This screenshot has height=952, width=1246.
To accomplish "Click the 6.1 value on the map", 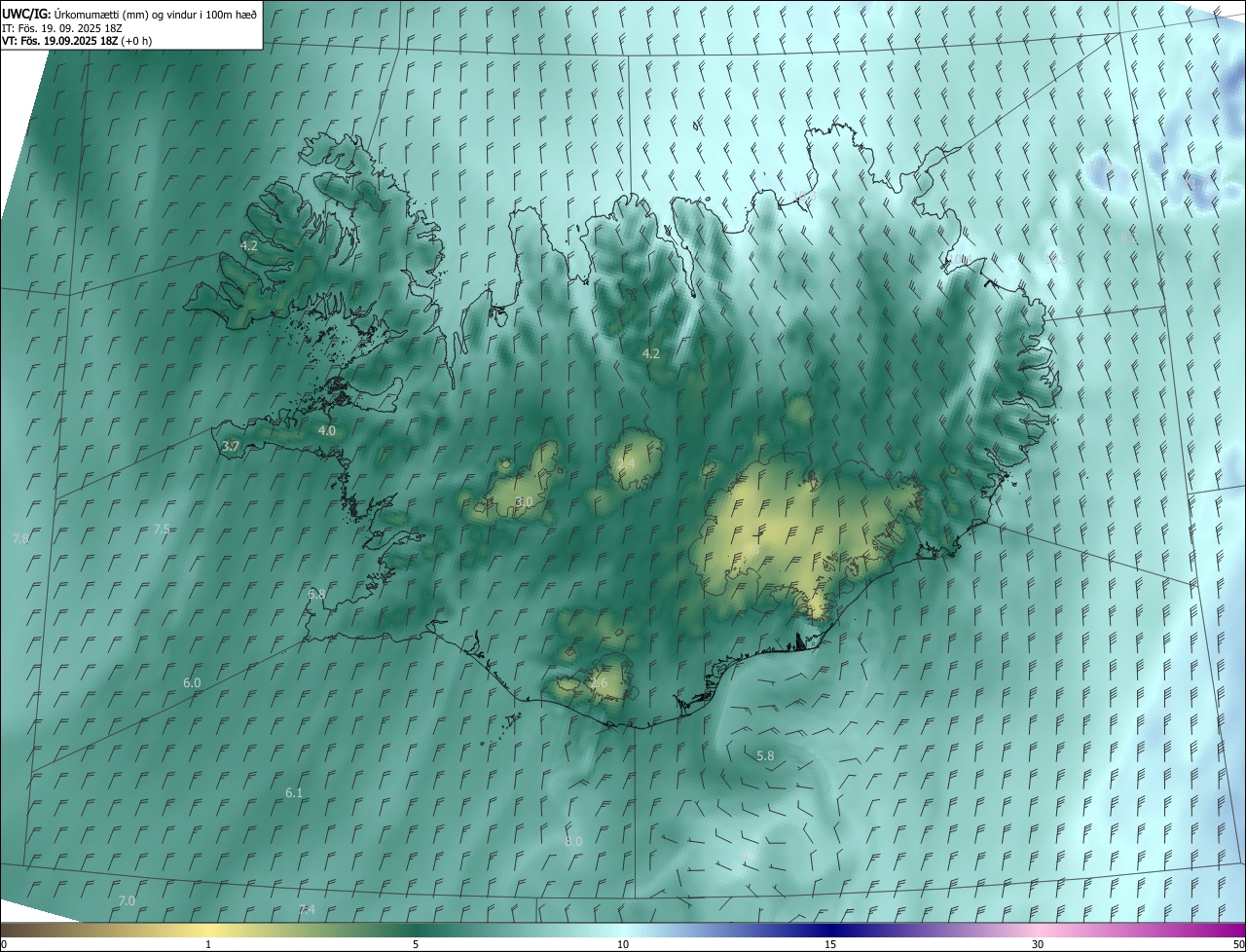I will pos(294,793).
